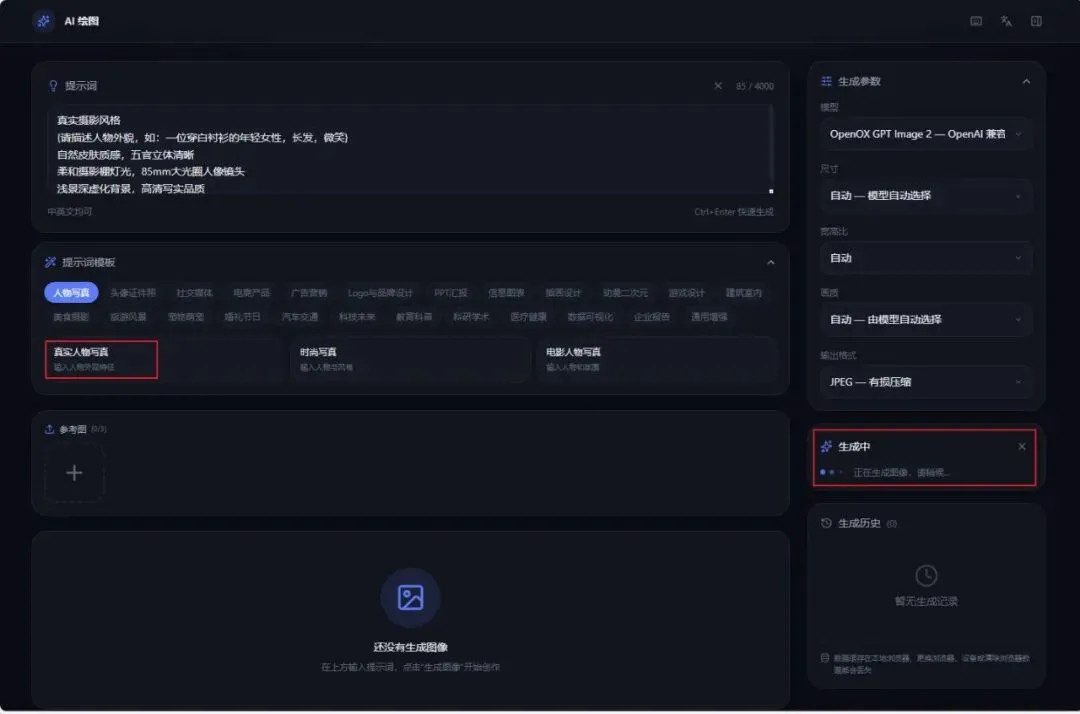Select the 建筑室内 template category
Viewport: 1080px width, 714px height.
[744, 293]
